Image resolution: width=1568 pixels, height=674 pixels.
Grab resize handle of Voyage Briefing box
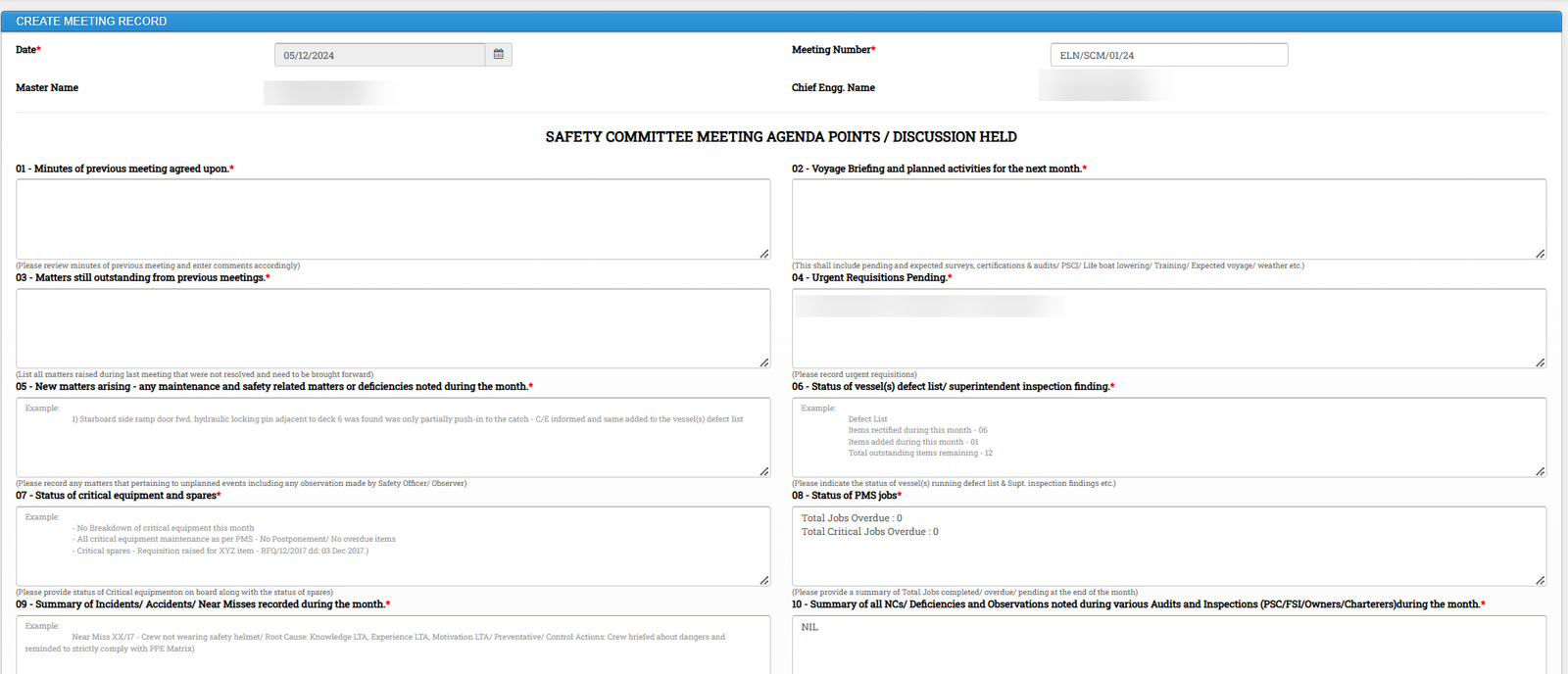(1541, 254)
